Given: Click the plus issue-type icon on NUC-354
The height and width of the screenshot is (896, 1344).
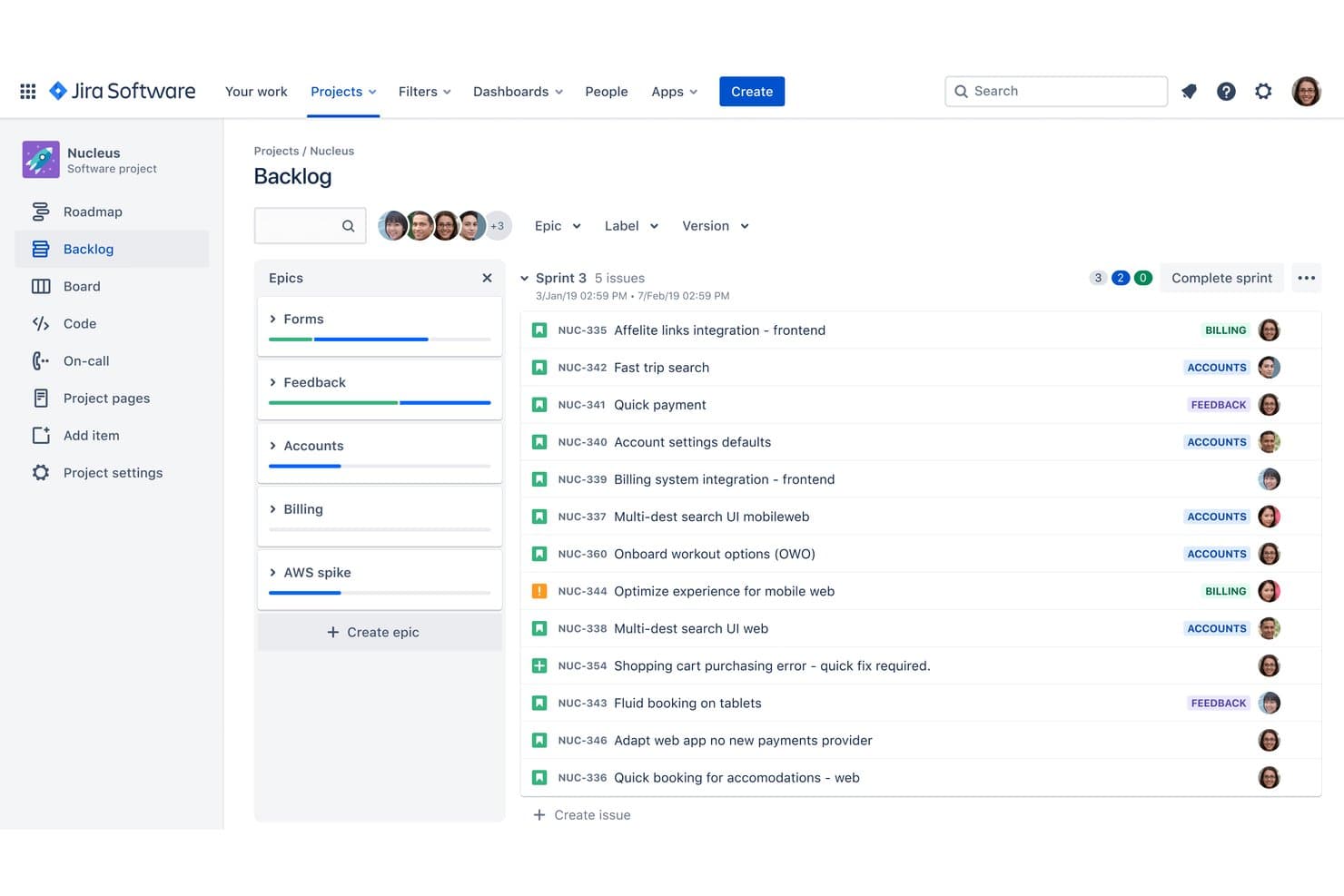Looking at the screenshot, I should [539, 665].
